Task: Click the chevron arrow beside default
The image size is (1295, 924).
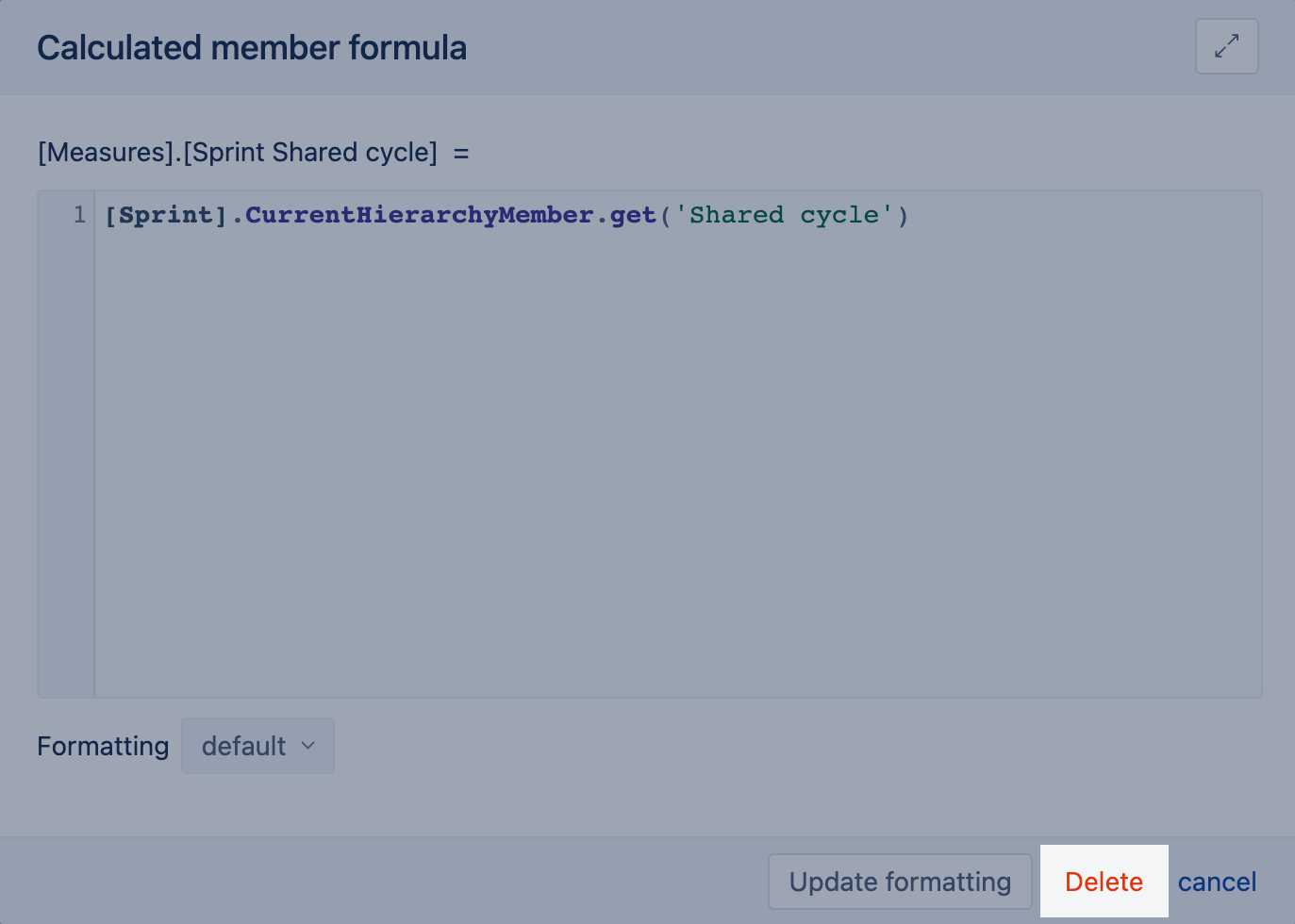Action: click(x=308, y=746)
